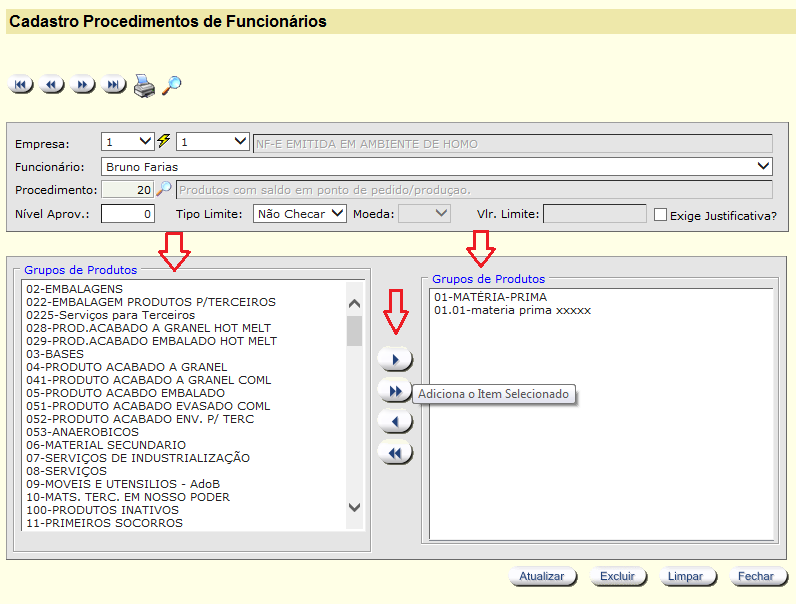Click the printer icon
796x604 pixels.
click(144, 86)
